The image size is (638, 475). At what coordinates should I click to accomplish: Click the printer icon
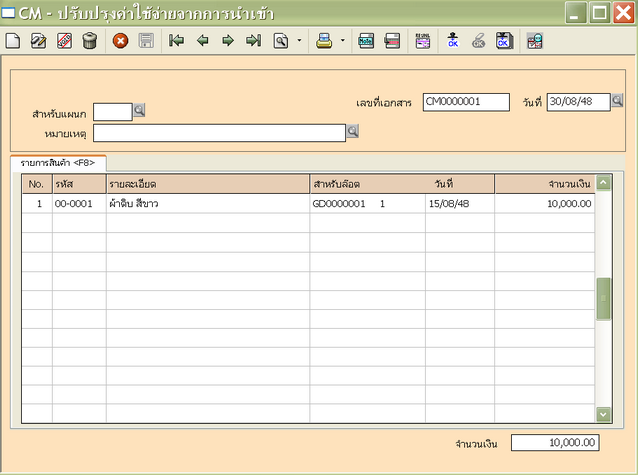pyautogui.click(x=324, y=41)
